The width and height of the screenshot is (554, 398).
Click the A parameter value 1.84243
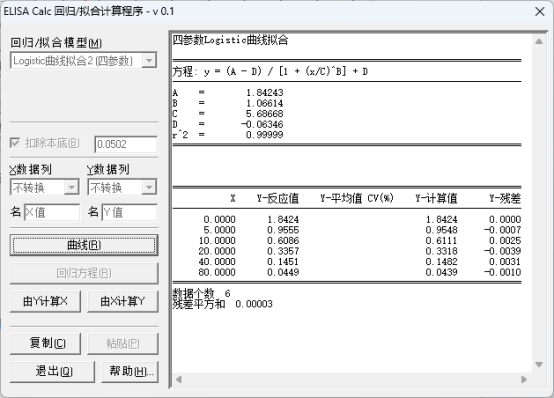(265, 93)
